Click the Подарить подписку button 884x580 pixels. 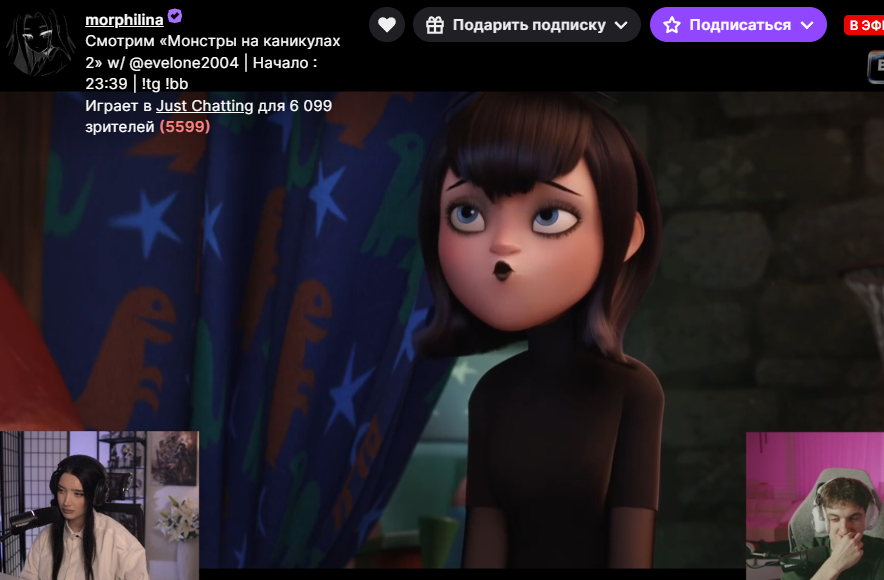pyautogui.click(x=527, y=25)
